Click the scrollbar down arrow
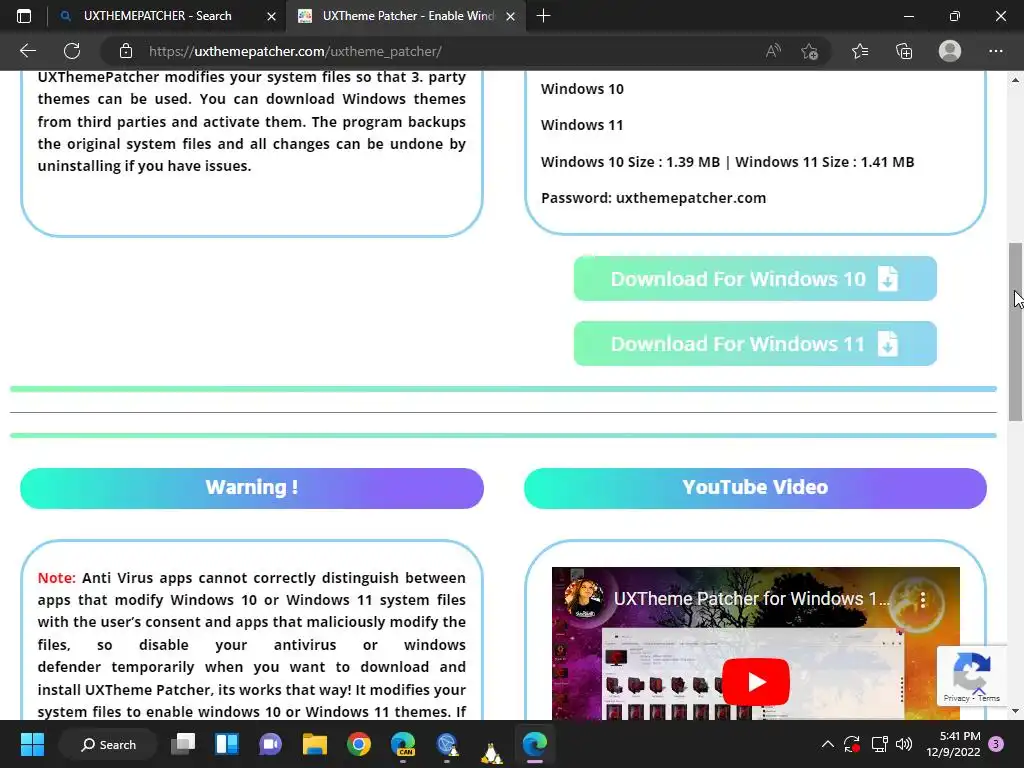 click(1015, 711)
